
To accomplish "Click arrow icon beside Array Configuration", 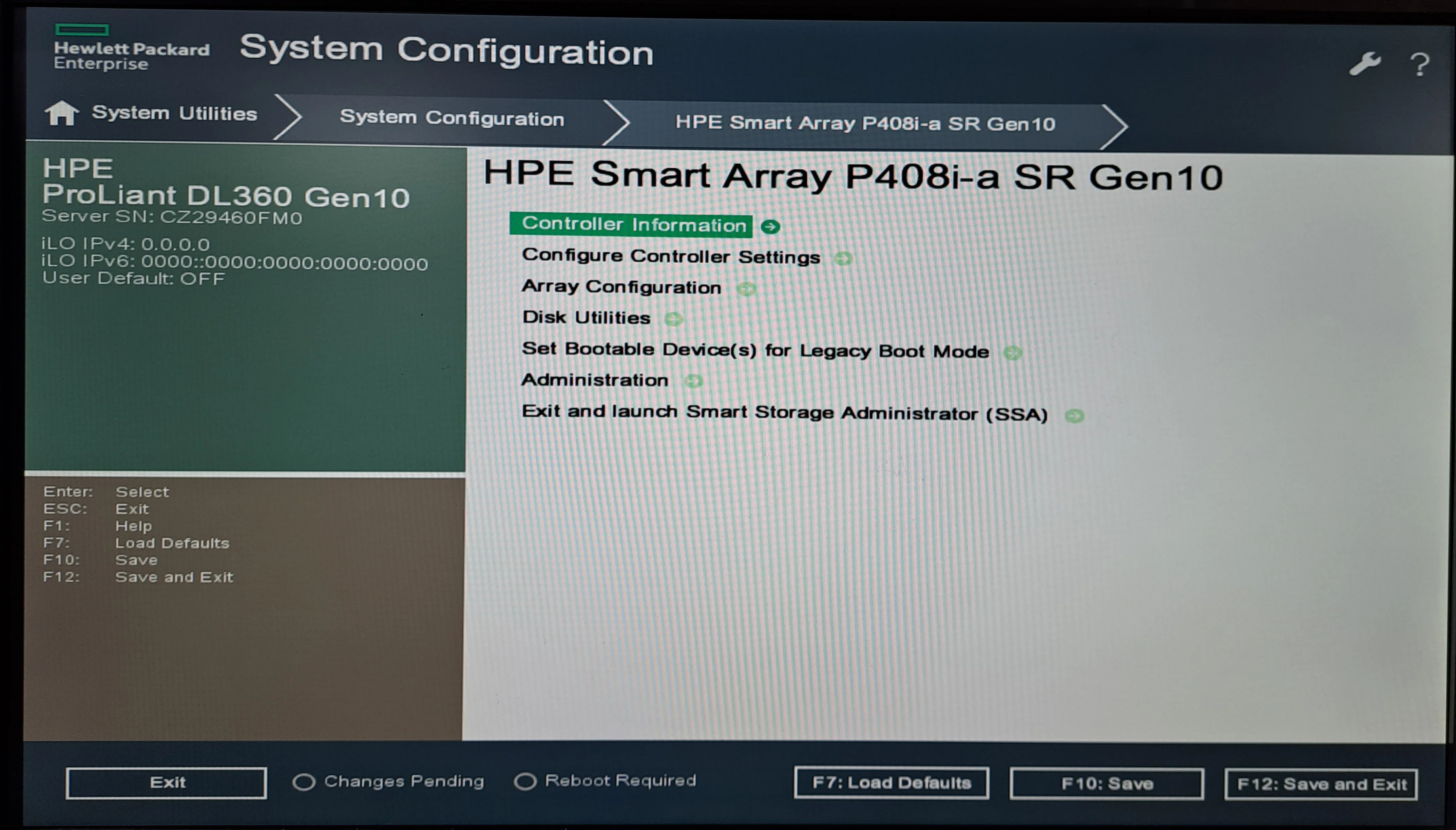I will point(746,289).
